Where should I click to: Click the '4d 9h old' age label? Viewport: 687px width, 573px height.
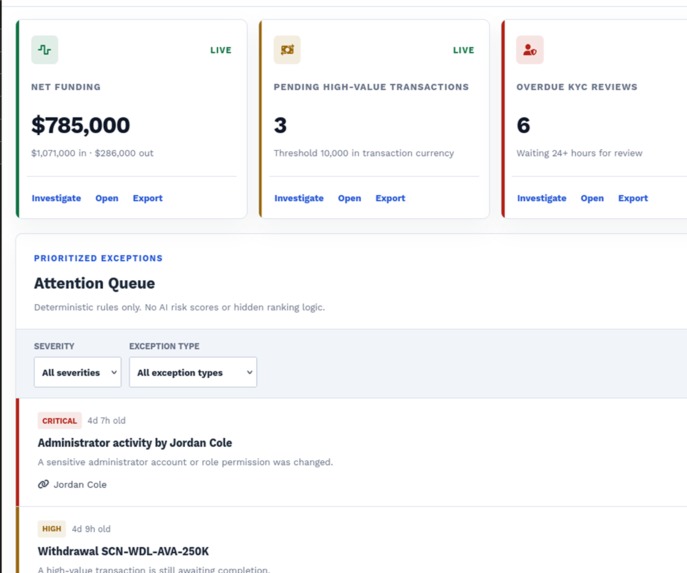(91, 529)
